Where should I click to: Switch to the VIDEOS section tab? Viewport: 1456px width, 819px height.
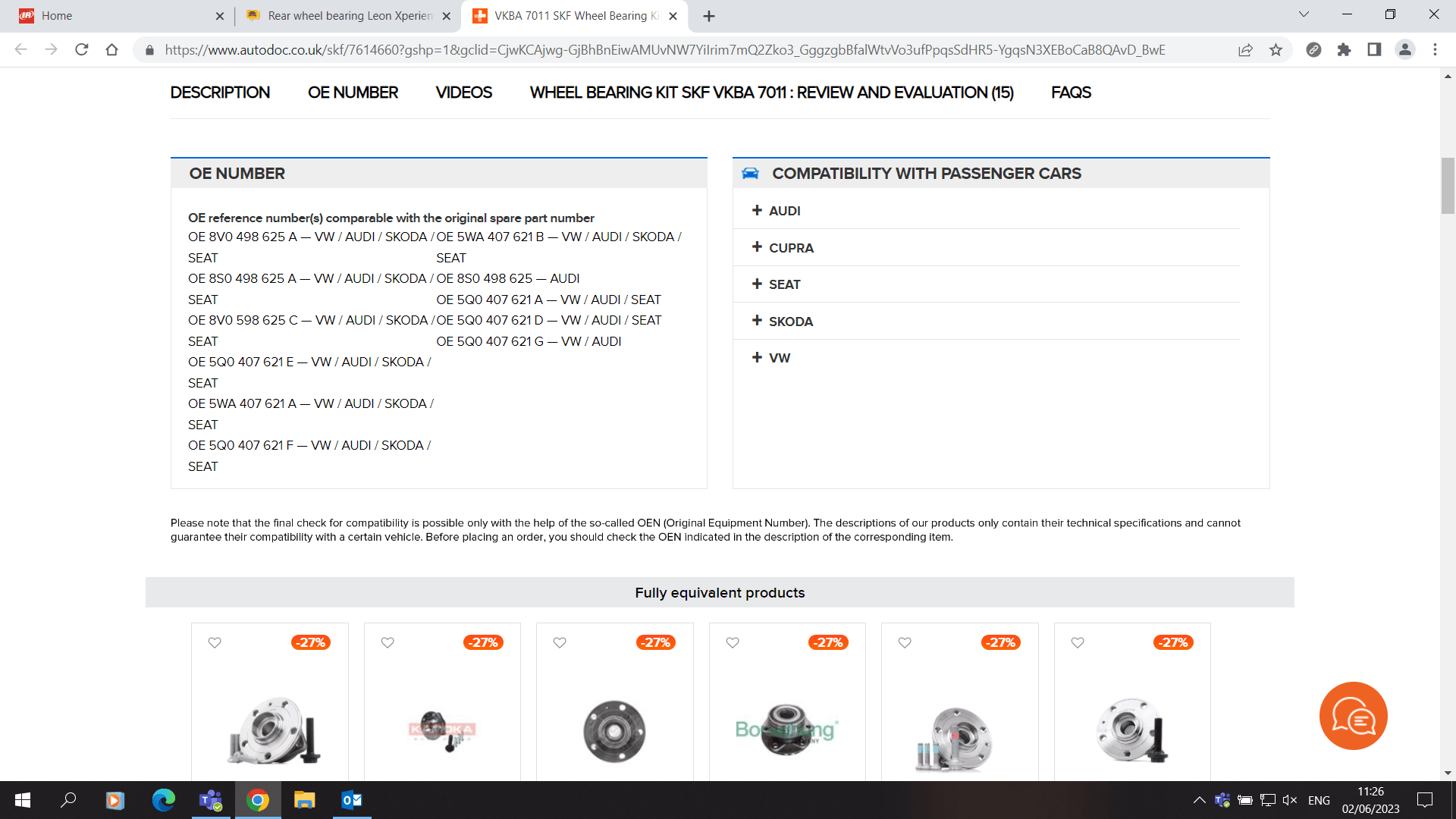point(463,93)
